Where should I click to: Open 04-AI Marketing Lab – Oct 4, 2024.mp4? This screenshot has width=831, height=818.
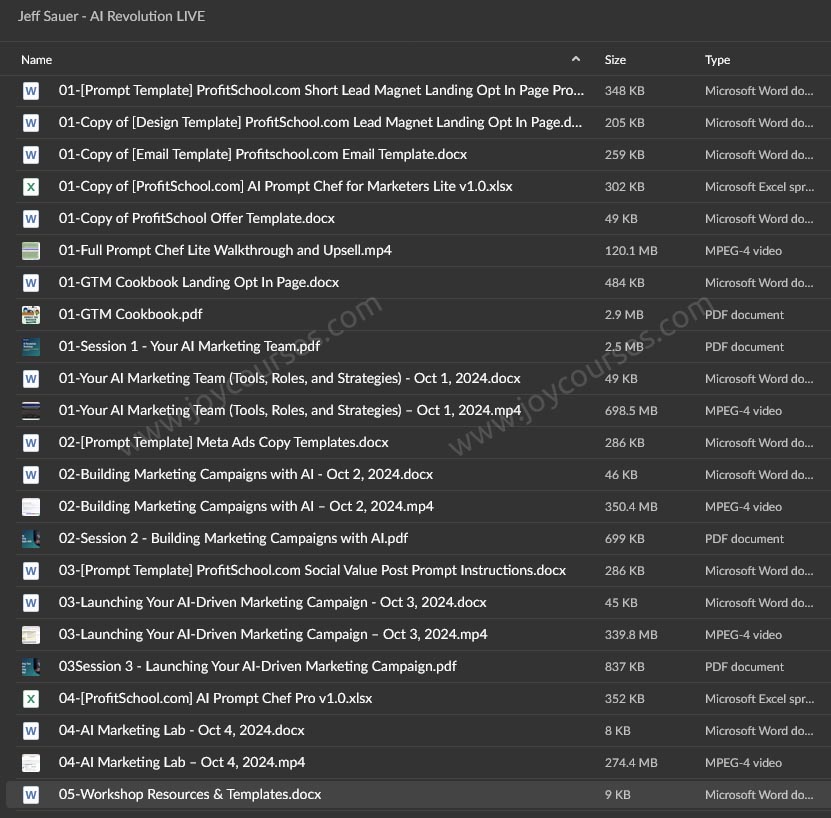pos(182,762)
